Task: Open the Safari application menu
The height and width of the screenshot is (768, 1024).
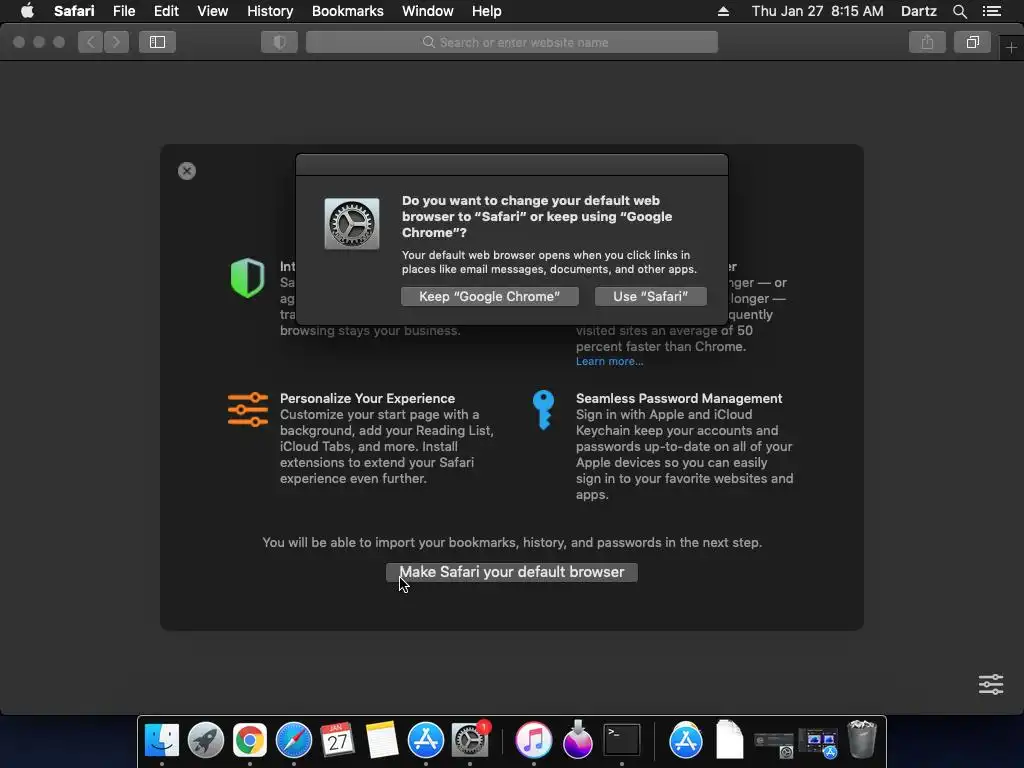Action: 74,11
